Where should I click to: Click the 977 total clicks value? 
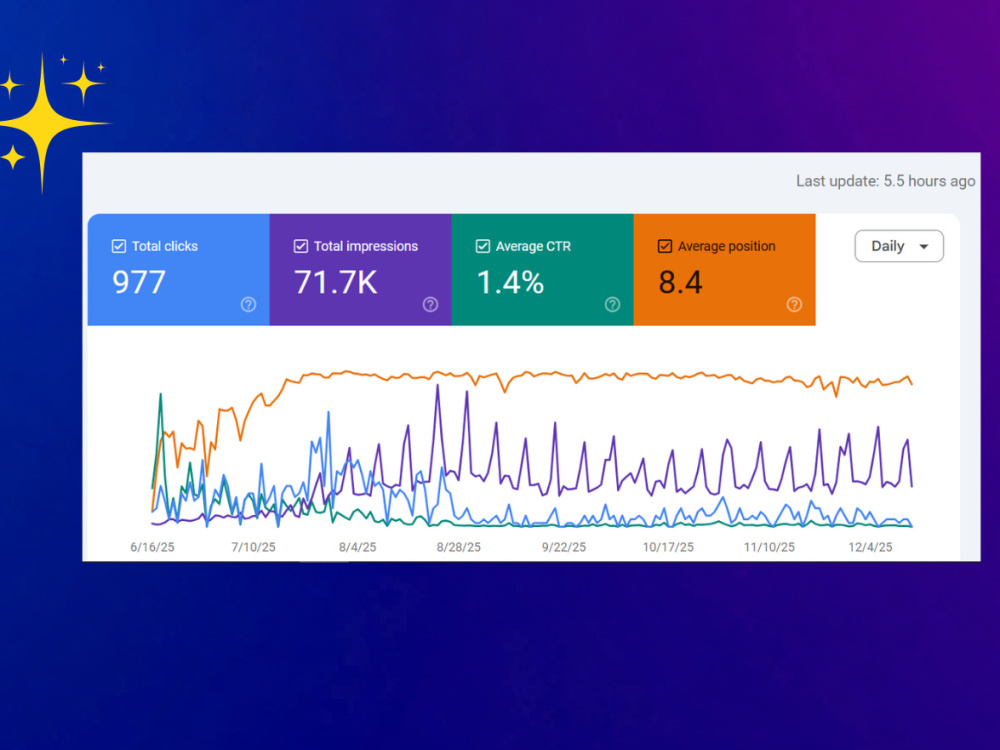tap(139, 283)
